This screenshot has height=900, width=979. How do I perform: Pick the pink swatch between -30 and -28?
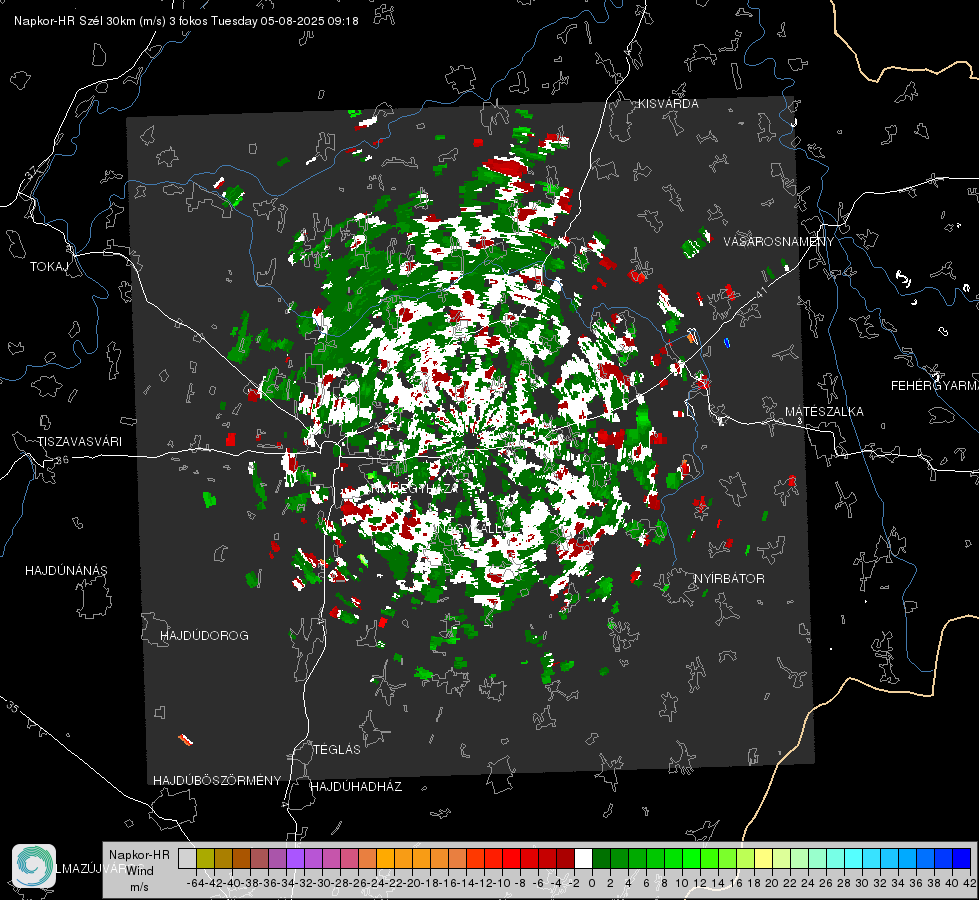click(331, 858)
